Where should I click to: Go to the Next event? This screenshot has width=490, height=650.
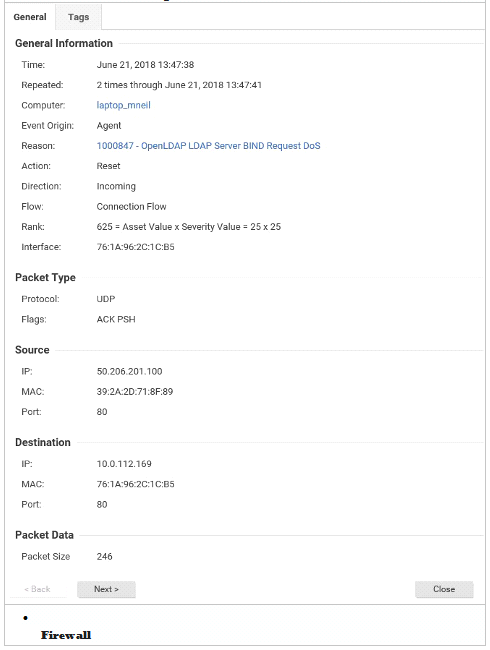(106, 589)
